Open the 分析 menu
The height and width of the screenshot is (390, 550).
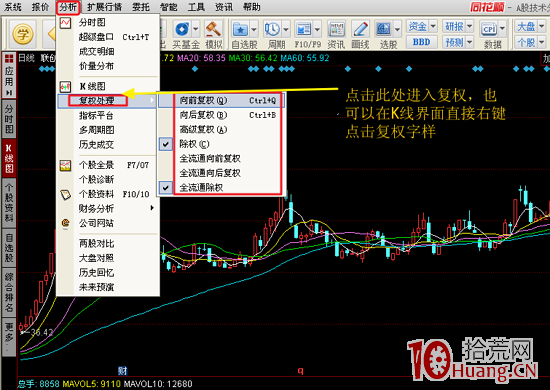click(68, 7)
